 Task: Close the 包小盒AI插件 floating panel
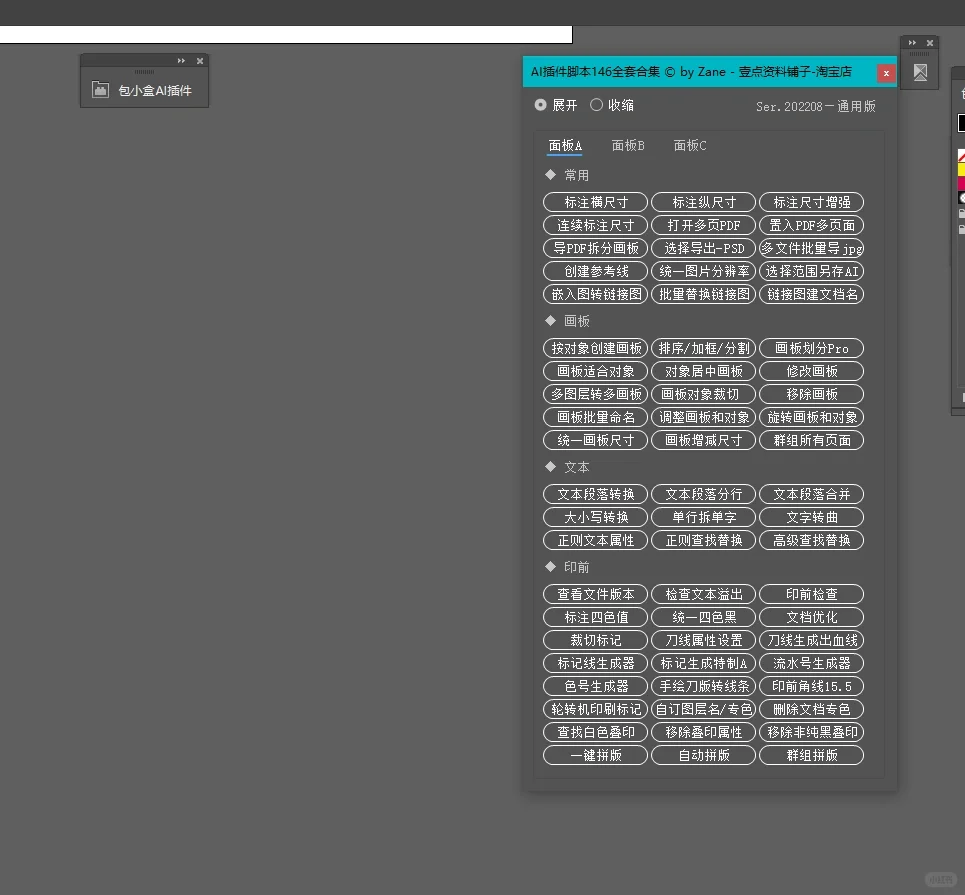200,60
